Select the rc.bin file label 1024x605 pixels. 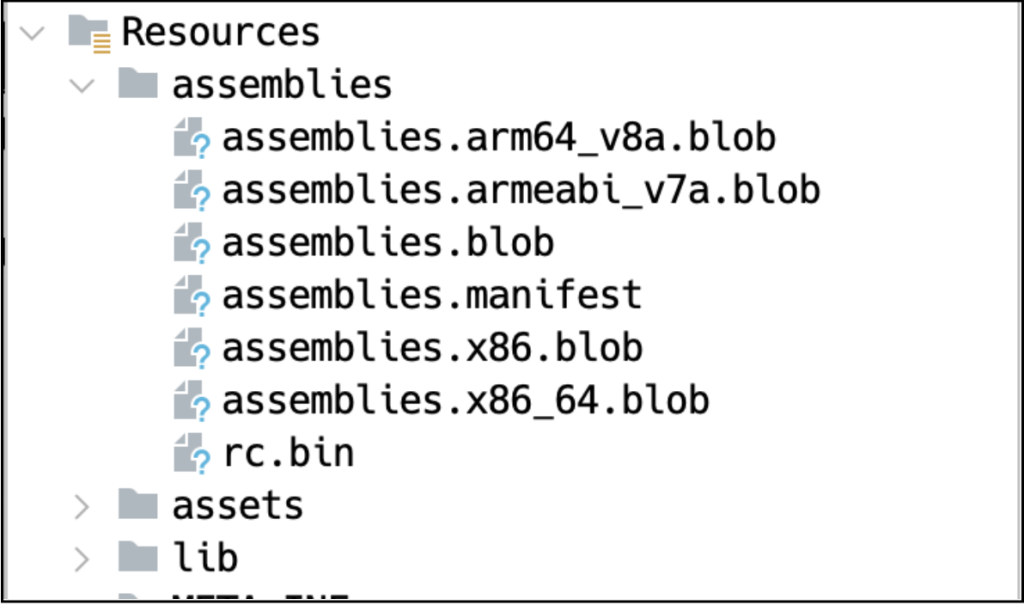point(288,453)
